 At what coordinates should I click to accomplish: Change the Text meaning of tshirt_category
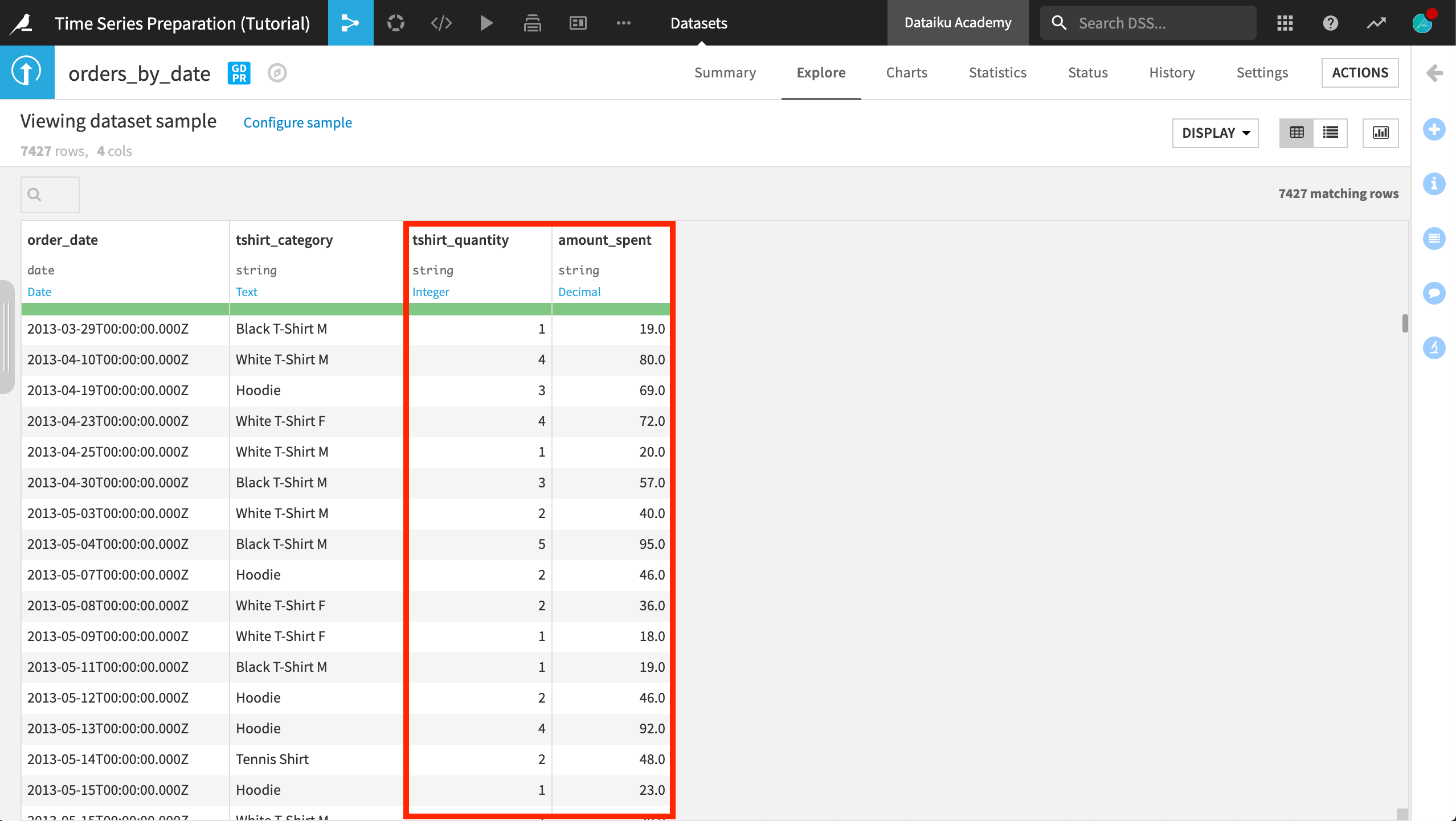pyautogui.click(x=247, y=292)
